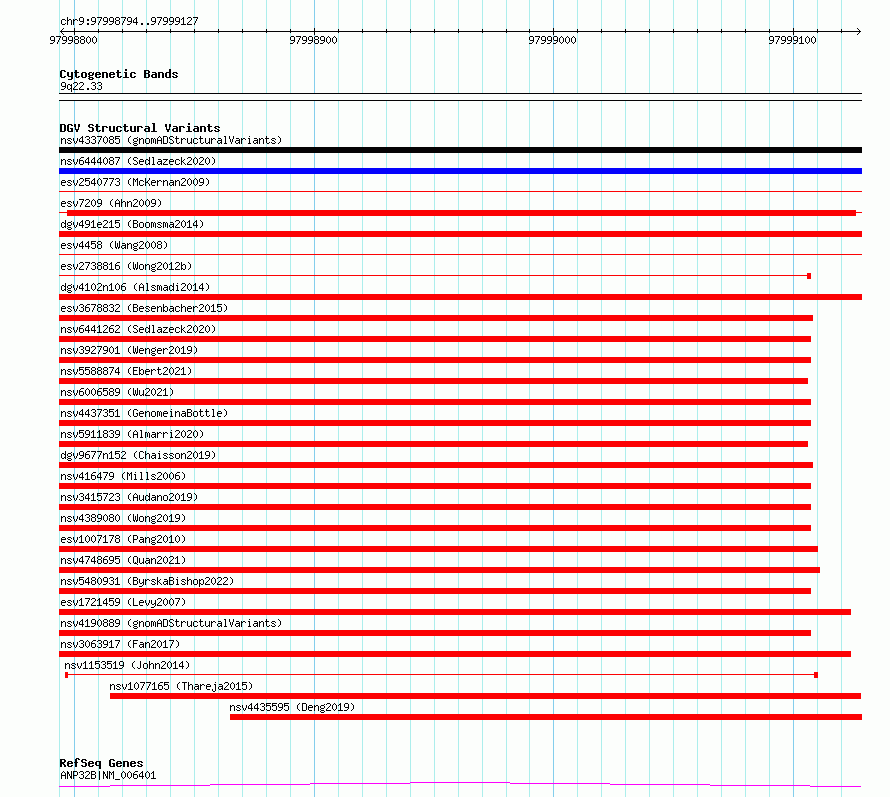Click the red nsv4435595 Deng2019 bar
This screenshot has width=890, height=797.
point(546,717)
